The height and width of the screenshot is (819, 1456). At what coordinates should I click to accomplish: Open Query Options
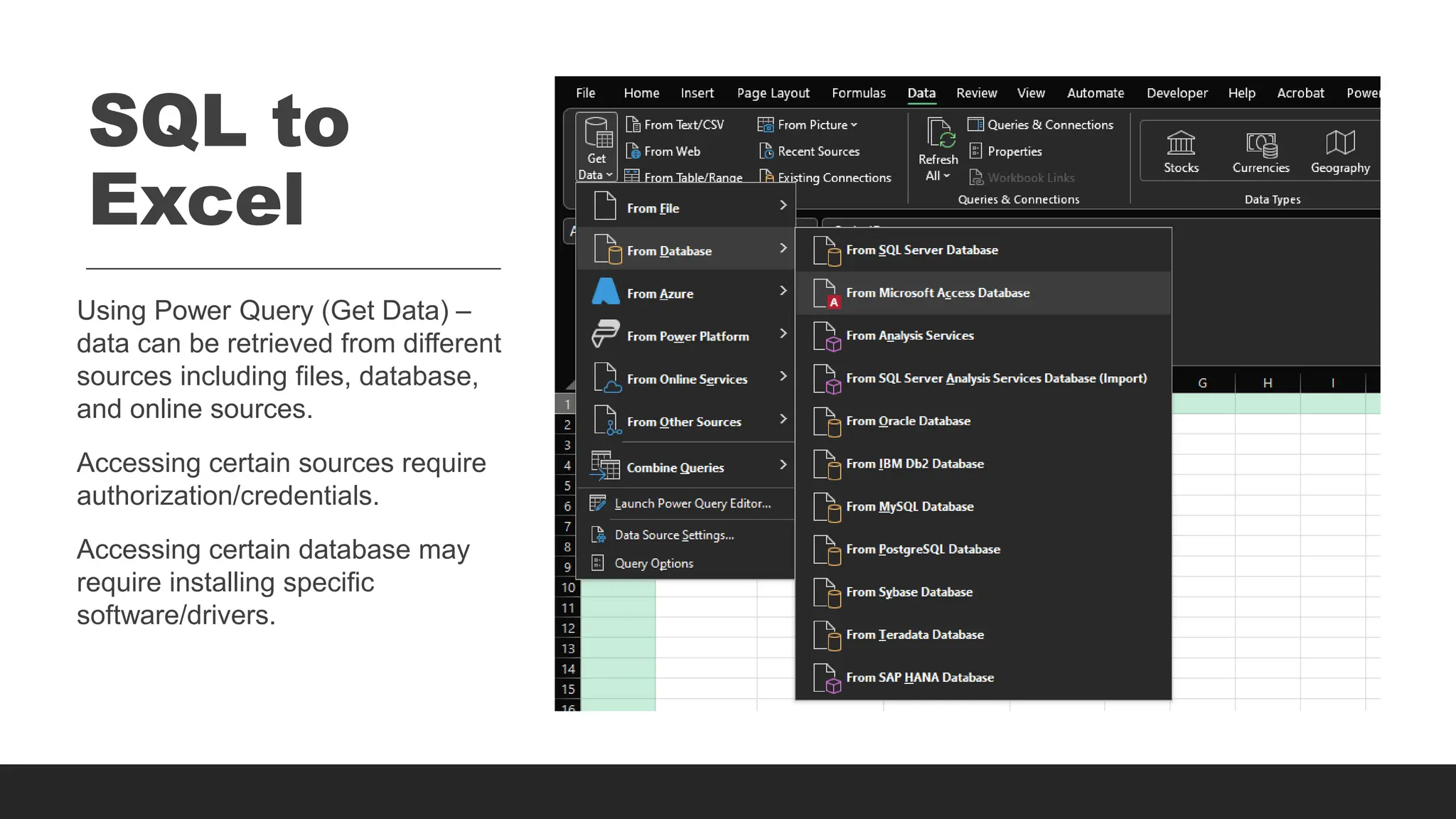tap(686, 563)
